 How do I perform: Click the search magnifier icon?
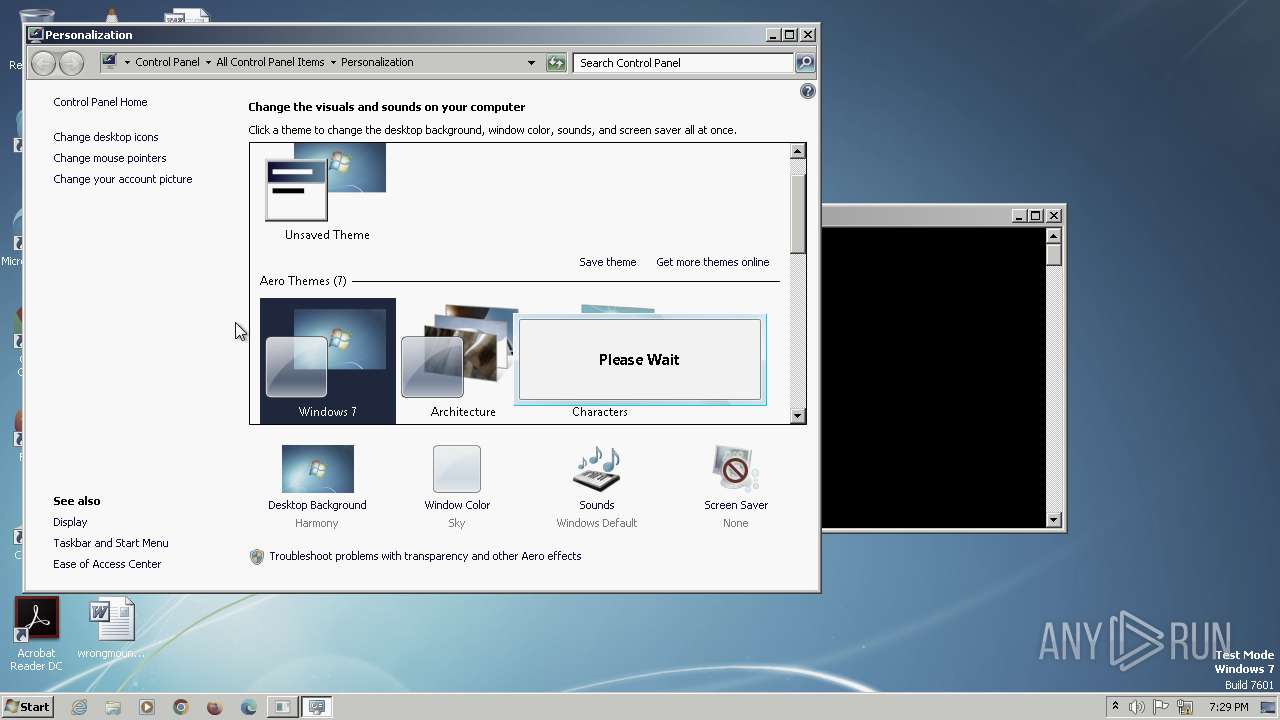coord(805,62)
